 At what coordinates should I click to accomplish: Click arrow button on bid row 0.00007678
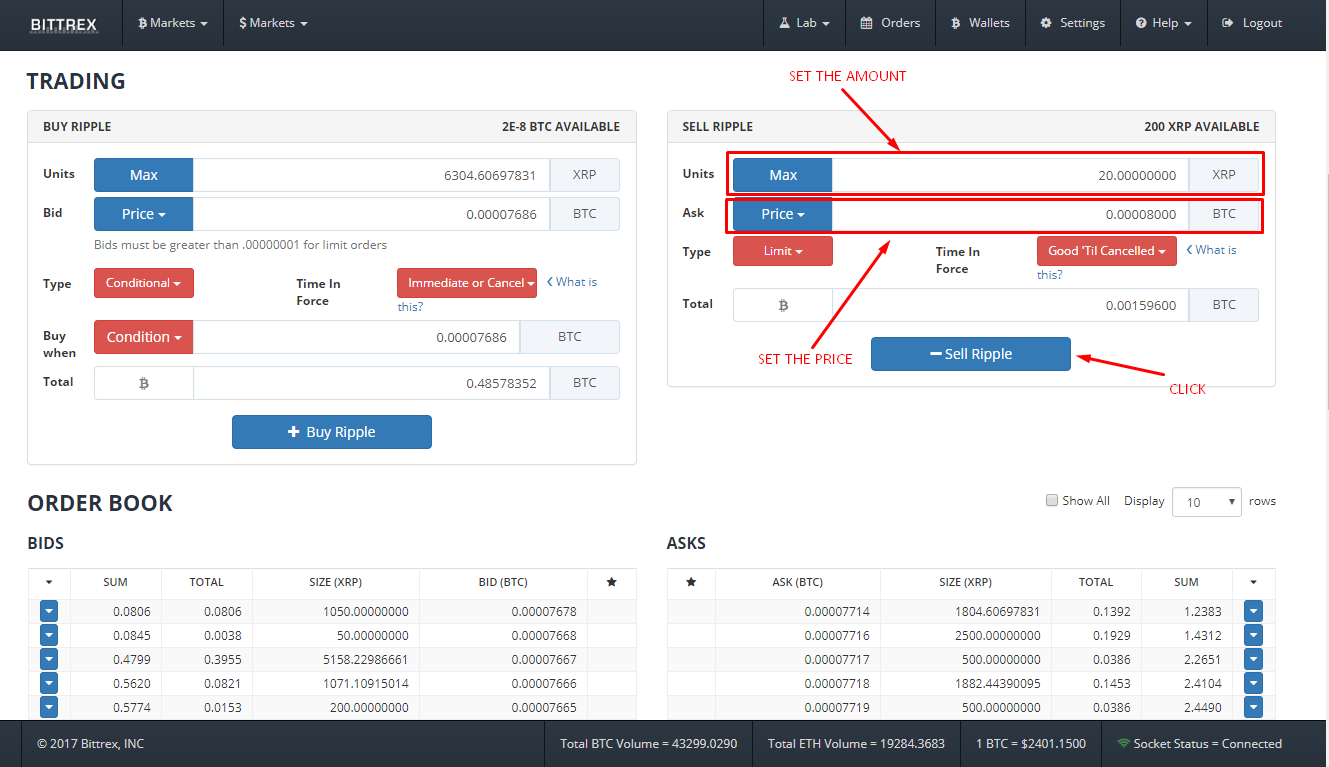[49, 611]
